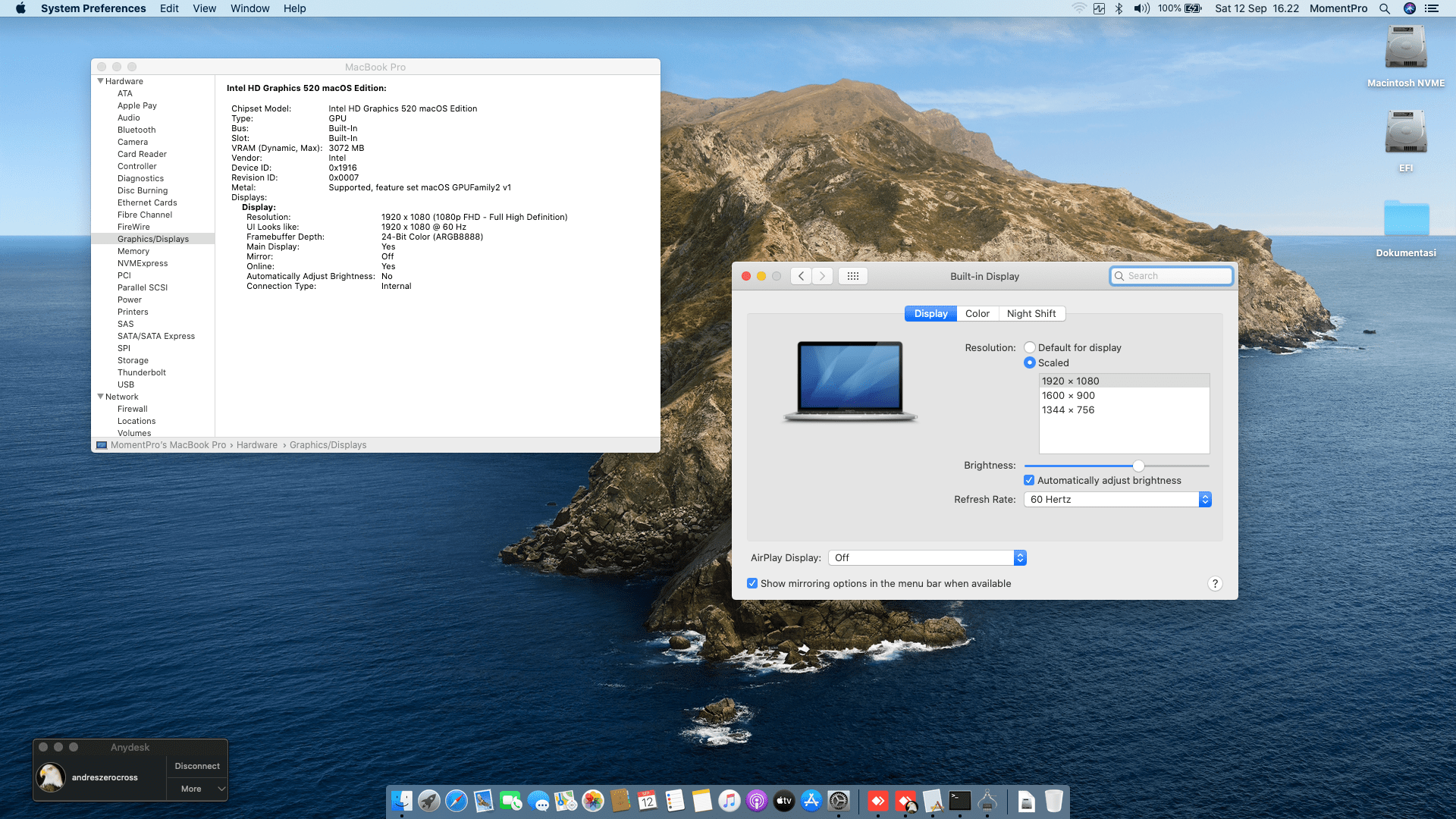Open Safari from the Dock
This screenshot has height=819, width=1456.
(x=457, y=801)
